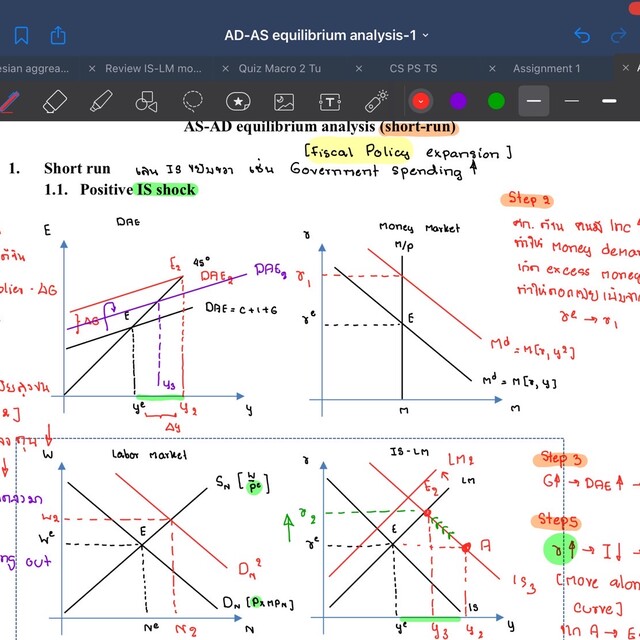Select the Lasso selection tool
The height and width of the screenshot is (640, 640).
click(192, 101)
